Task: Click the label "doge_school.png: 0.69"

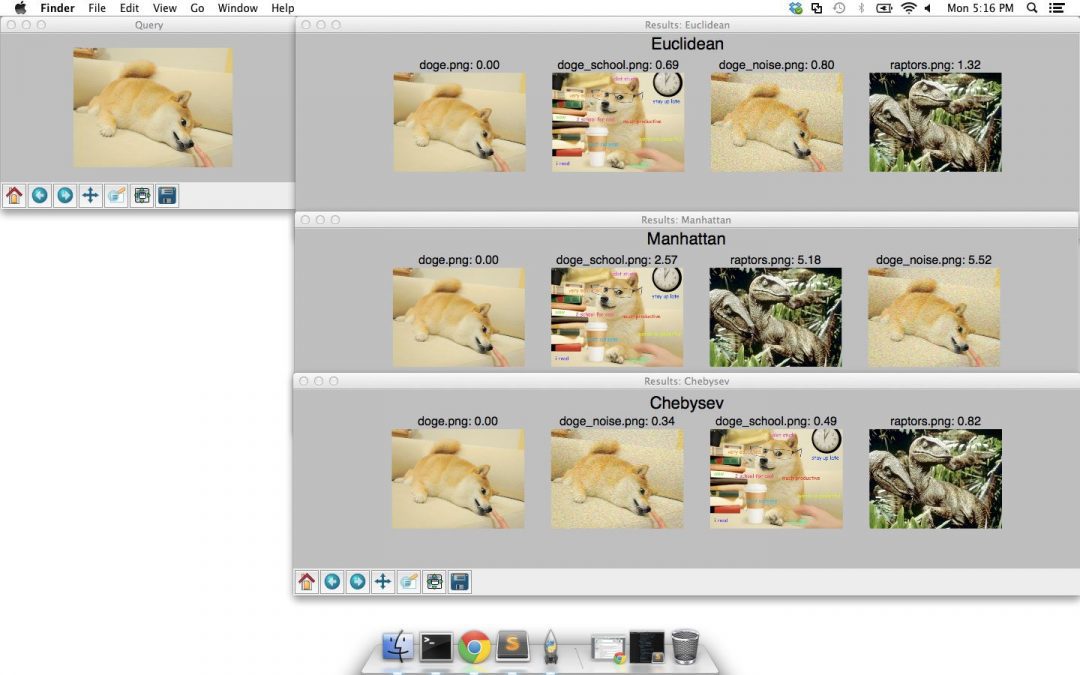Action: [618, 65]
